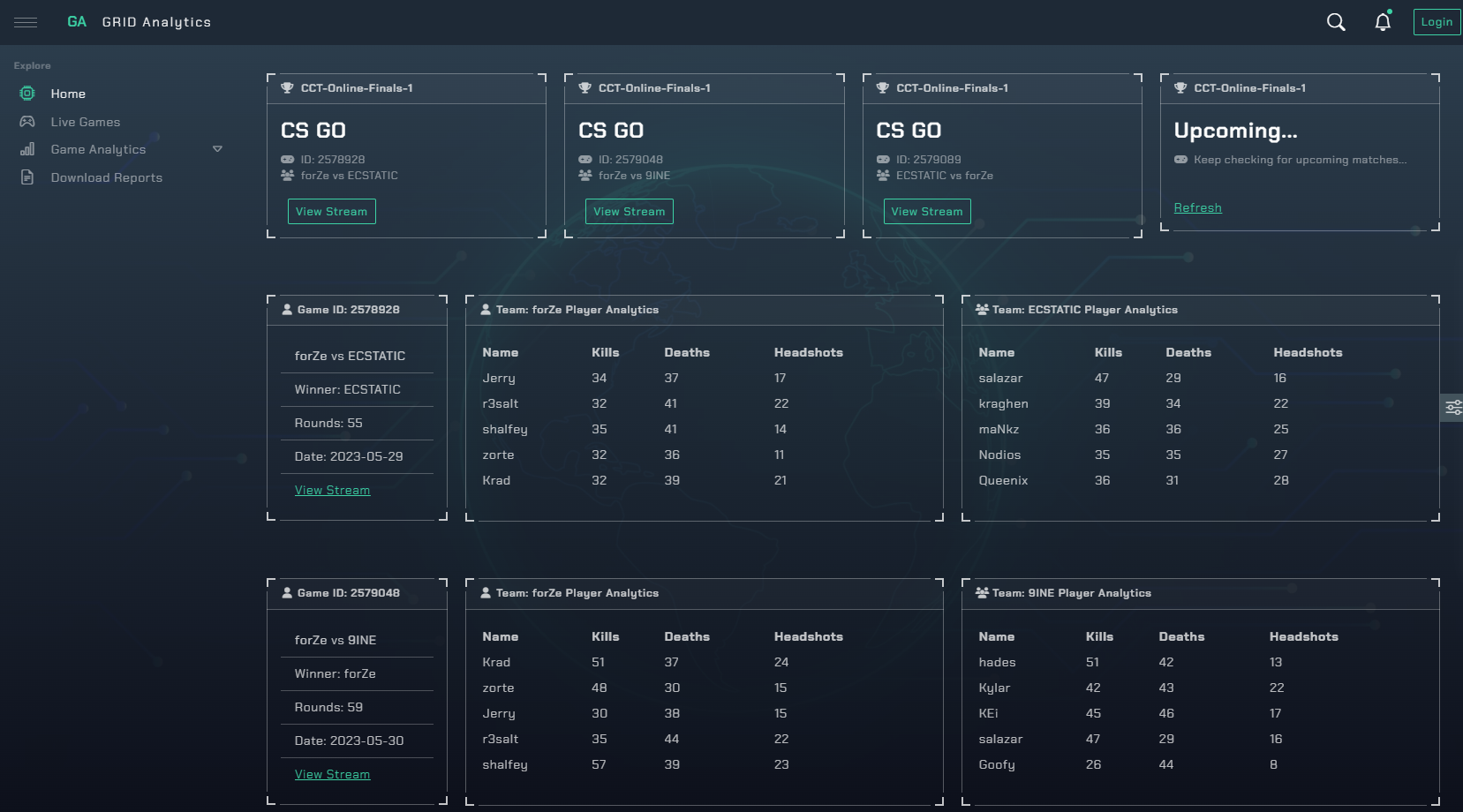Click the Game Analytics bar chart icon

pyautogui.click(x=27, y=149)
